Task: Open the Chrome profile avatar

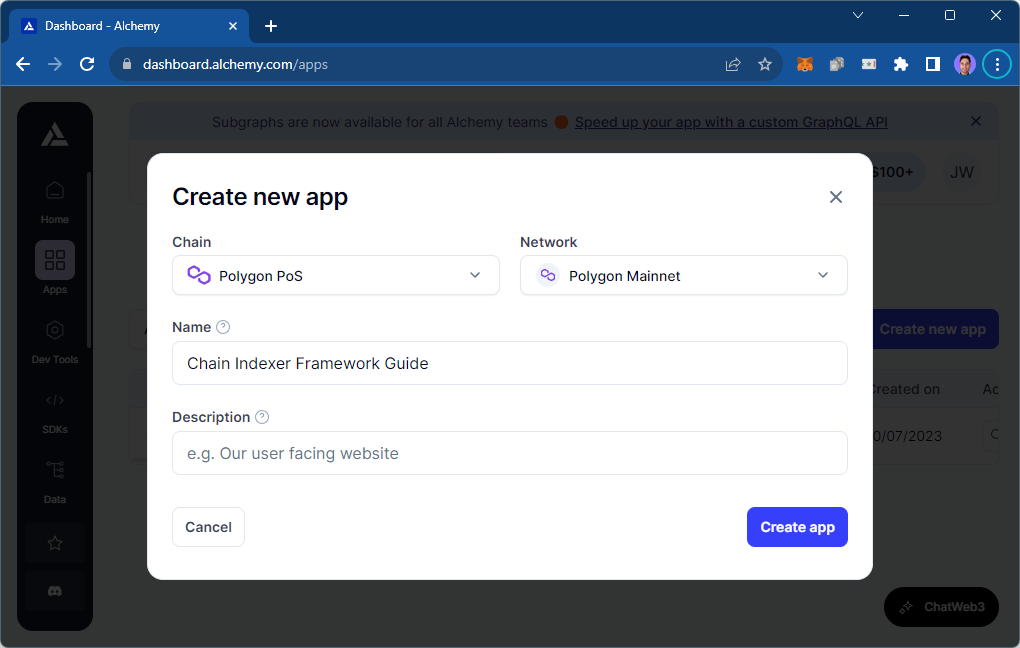Action: [965, 64]
